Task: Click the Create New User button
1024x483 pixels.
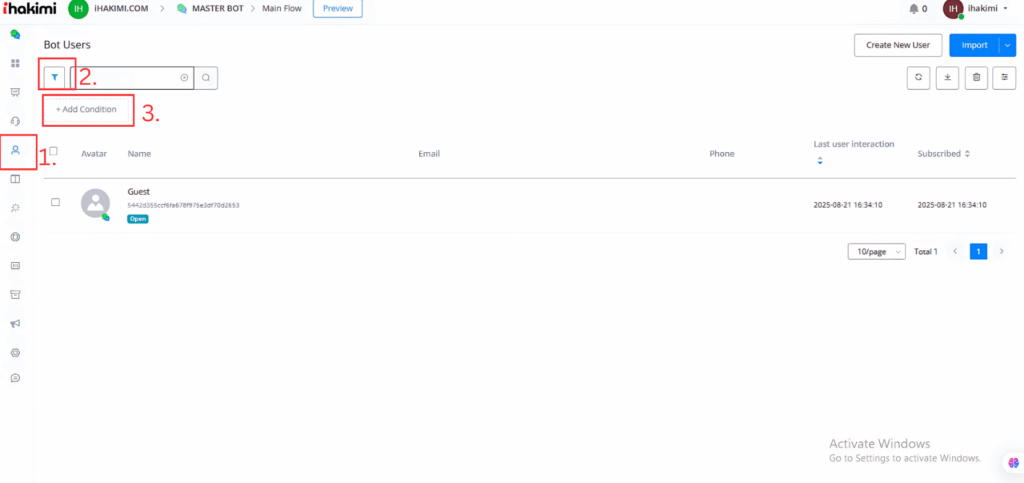Action: pyautogui.click(x=897, y=45)
